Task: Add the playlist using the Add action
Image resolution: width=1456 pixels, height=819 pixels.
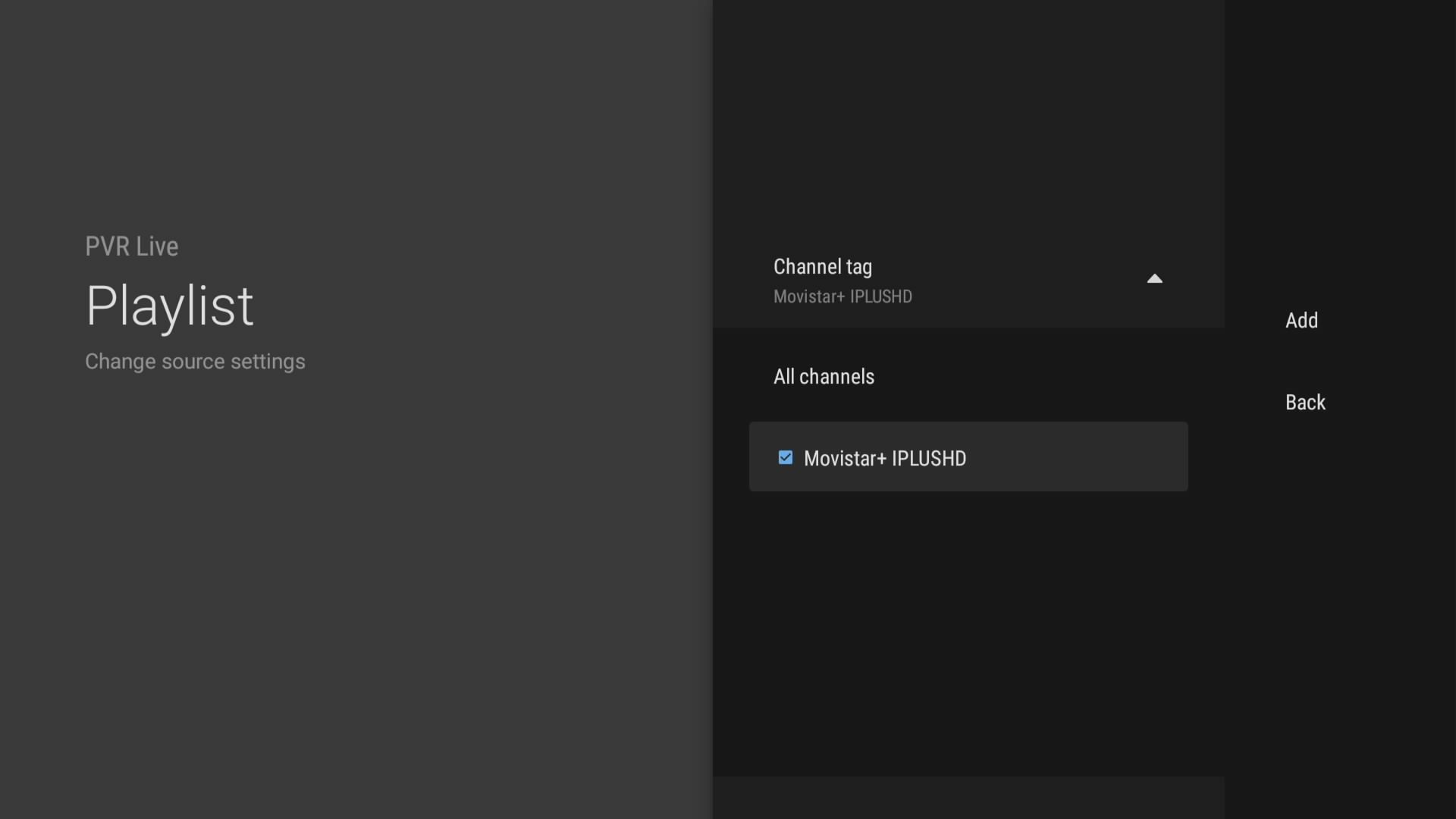Action: coord(1301,320)
